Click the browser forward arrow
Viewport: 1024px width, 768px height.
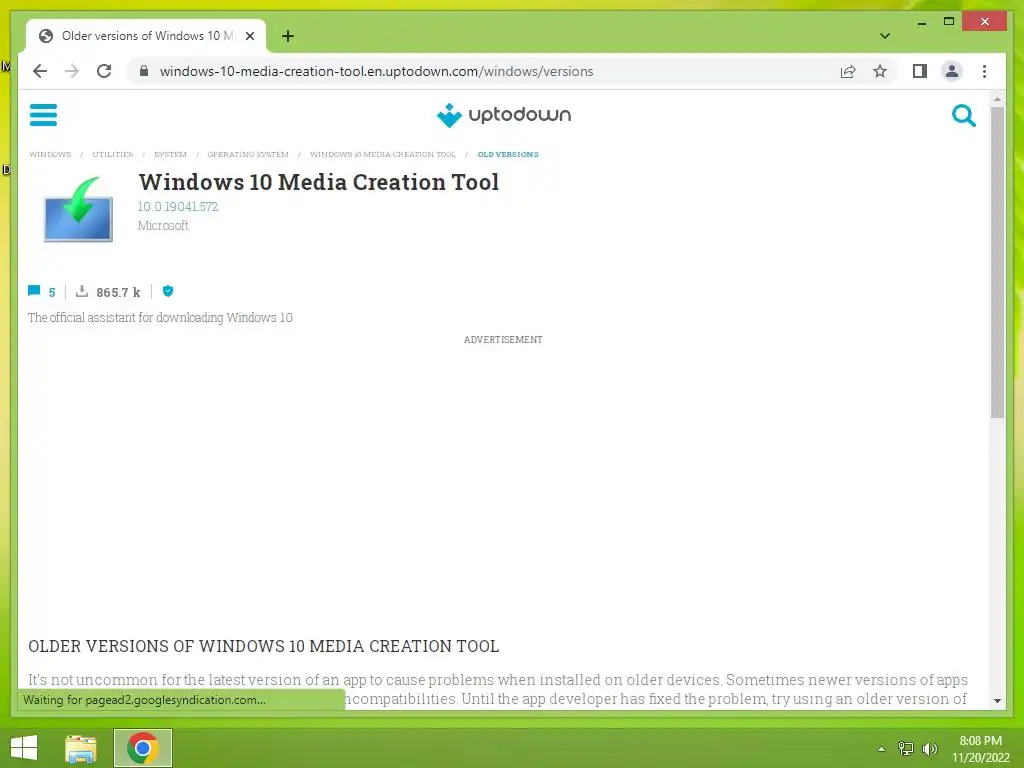(72, 71)
